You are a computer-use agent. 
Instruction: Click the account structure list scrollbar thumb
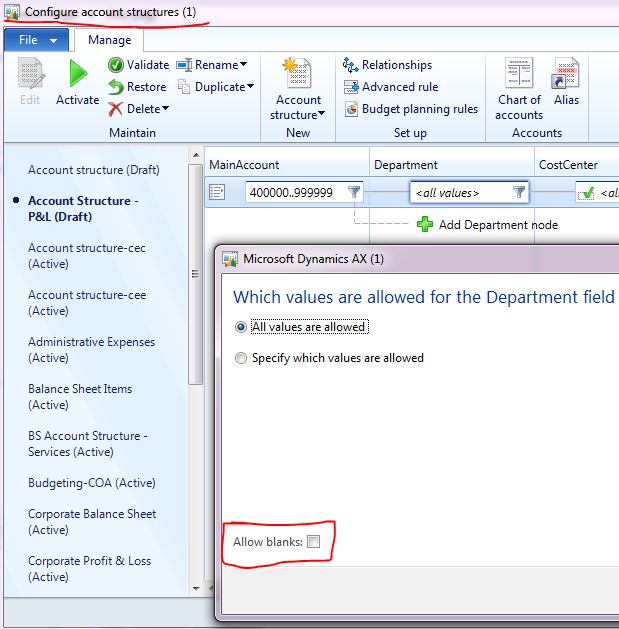[x=196, y=274]
